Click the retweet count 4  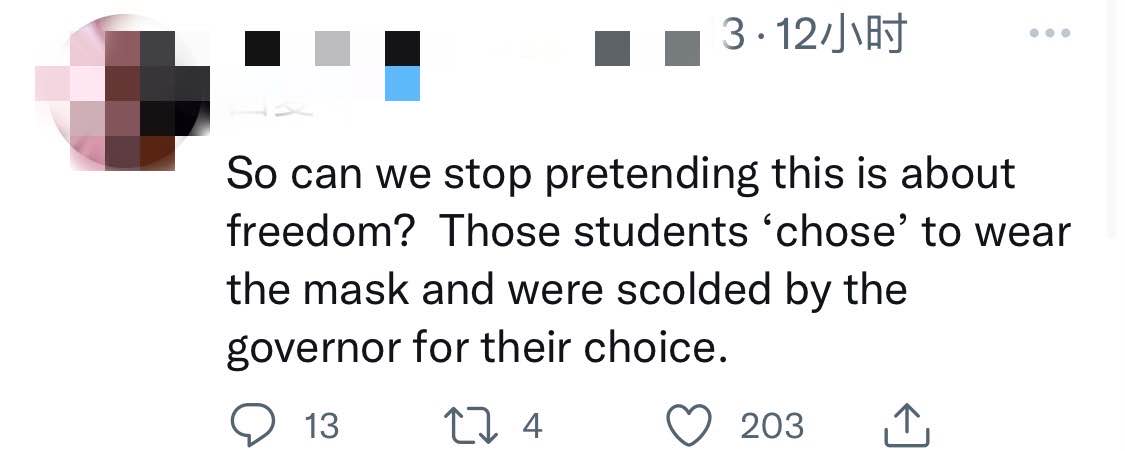point(532,427)
